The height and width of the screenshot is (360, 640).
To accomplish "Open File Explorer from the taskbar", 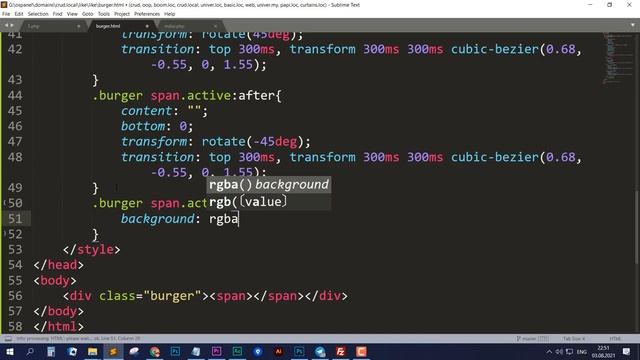I will (x=93, y=351).
